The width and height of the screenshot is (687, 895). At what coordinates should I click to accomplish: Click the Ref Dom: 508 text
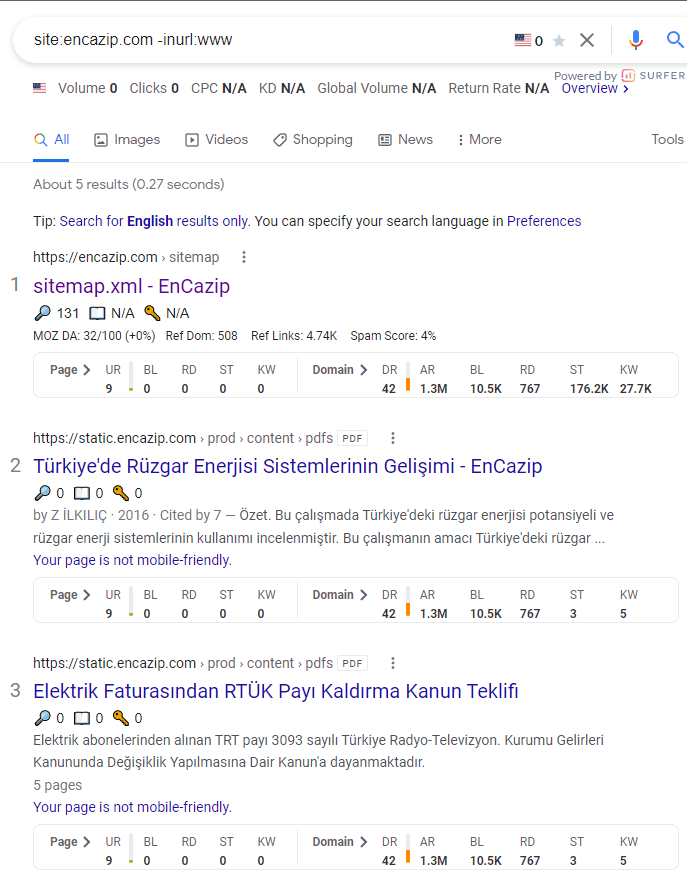coord(201,336)
